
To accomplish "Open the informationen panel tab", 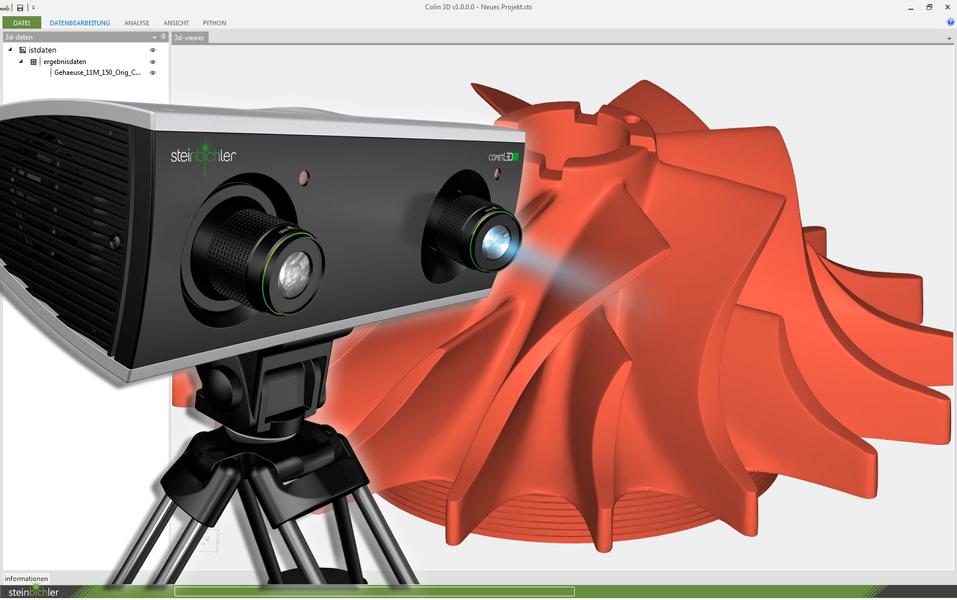I will point(26,578).
